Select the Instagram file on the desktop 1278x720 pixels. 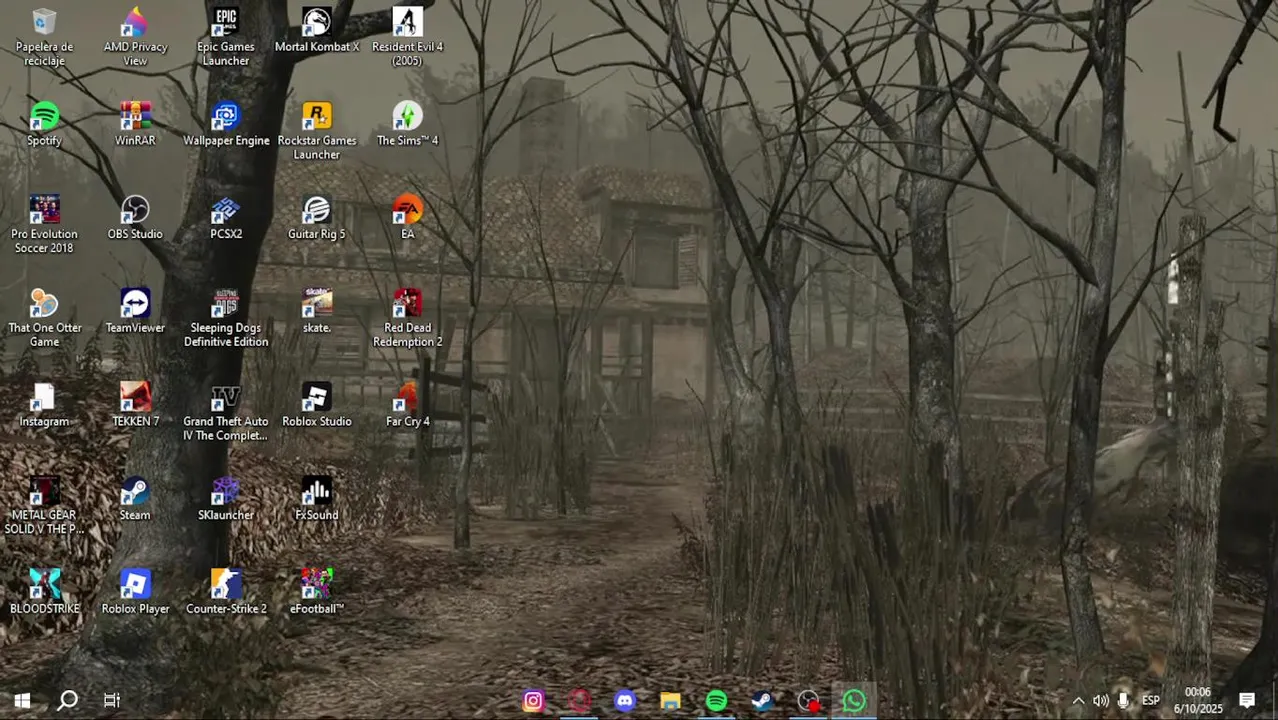(44, 404)
